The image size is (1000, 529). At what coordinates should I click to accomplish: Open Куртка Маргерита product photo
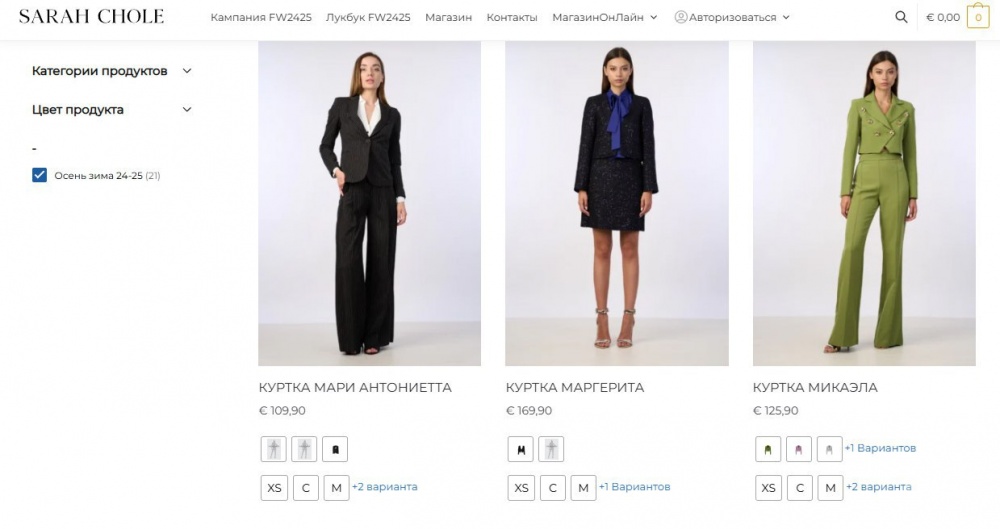[616, 203]
